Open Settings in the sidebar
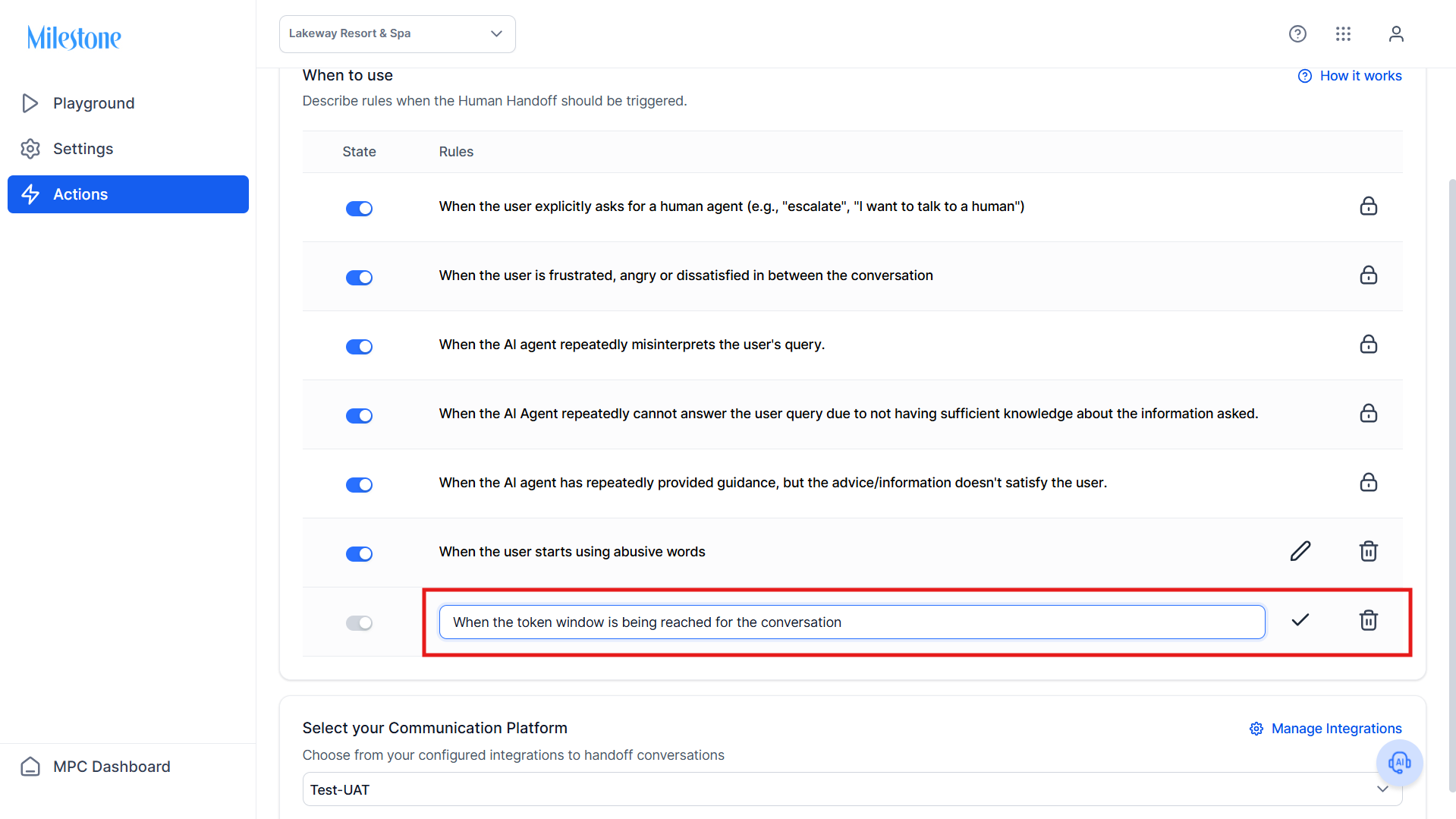The image size is (1456, 819). pyautogui.click(x=128, y=149)
